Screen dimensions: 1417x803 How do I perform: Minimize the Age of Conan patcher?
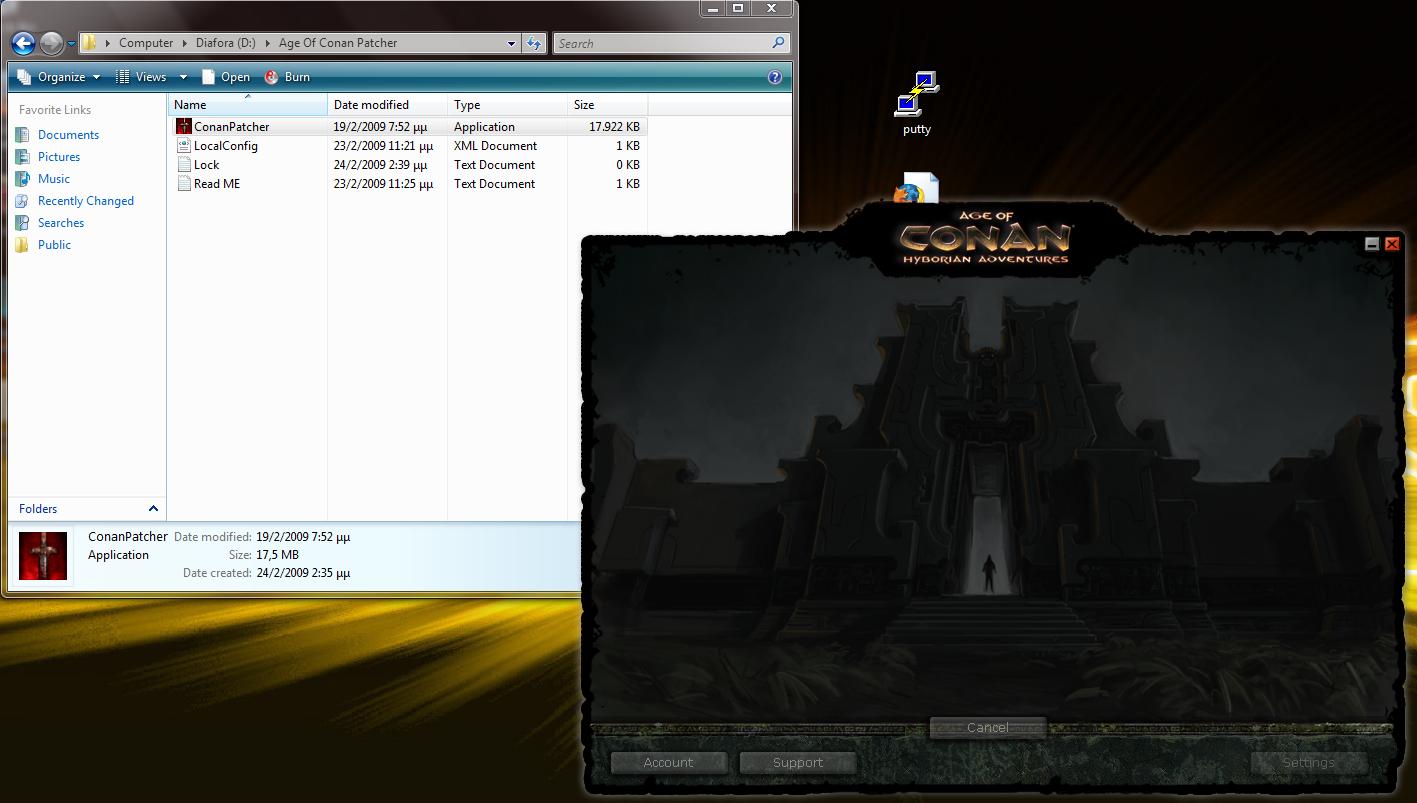coord(1372,244)
